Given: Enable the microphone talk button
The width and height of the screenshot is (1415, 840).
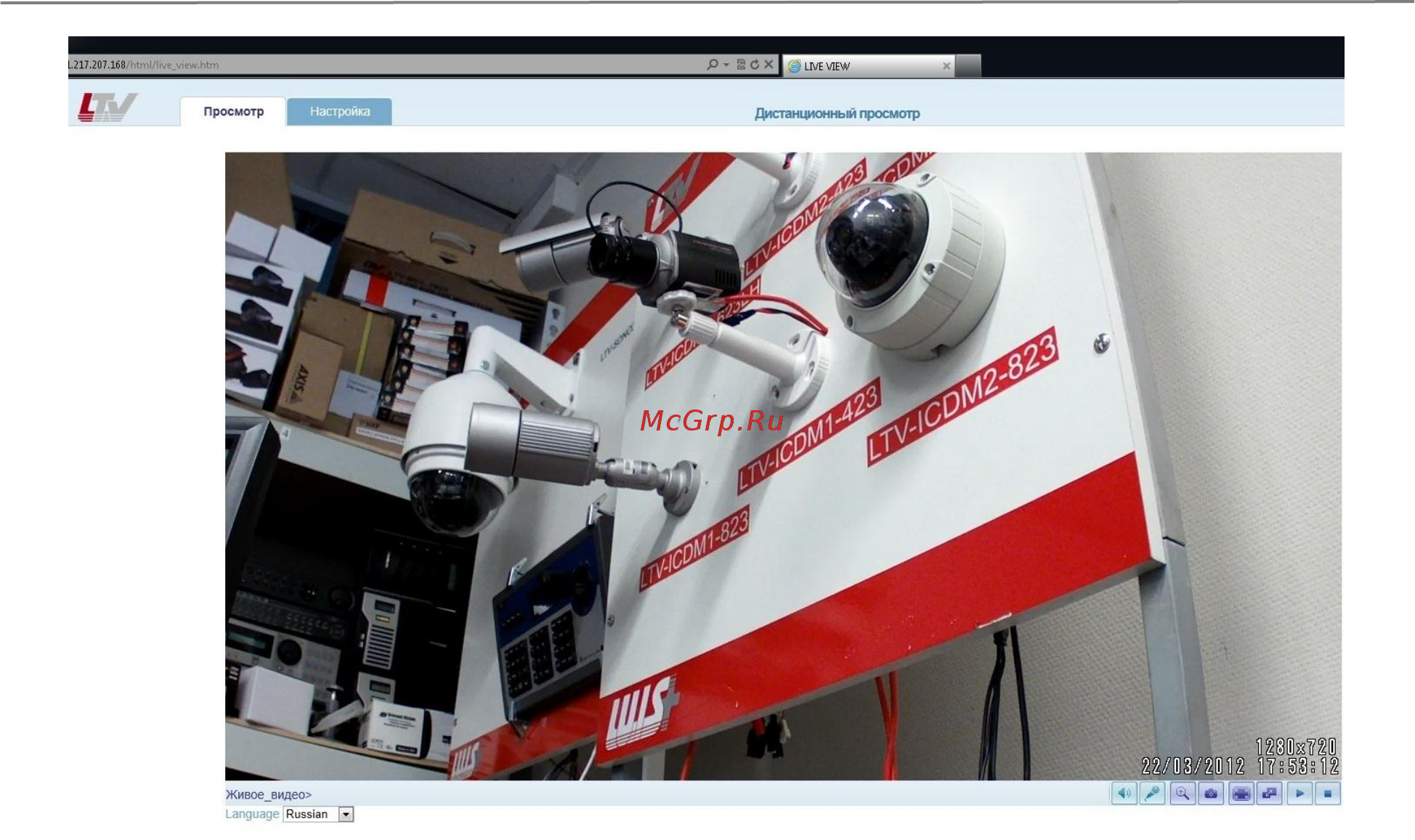Looking at the screenshot, I should (x=1153, y=794).
